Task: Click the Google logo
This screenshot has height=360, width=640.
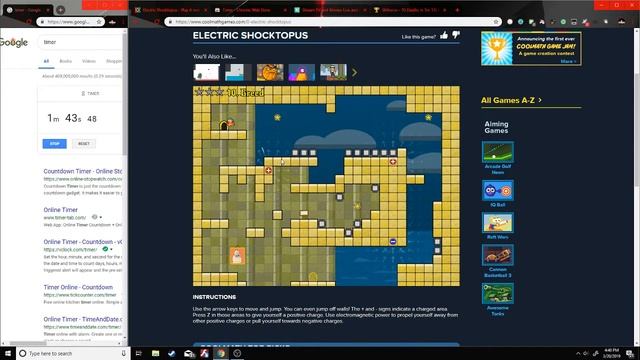Action: 13,42
